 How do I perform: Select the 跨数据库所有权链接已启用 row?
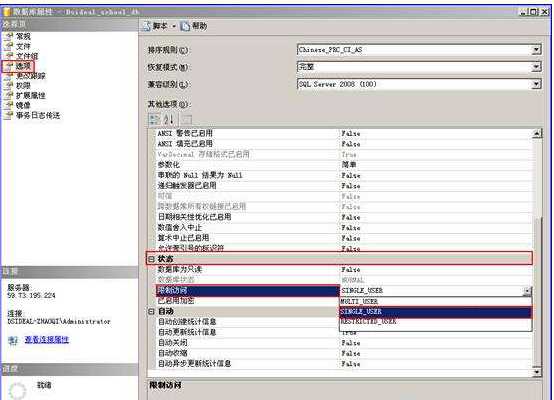click(343, 206)
